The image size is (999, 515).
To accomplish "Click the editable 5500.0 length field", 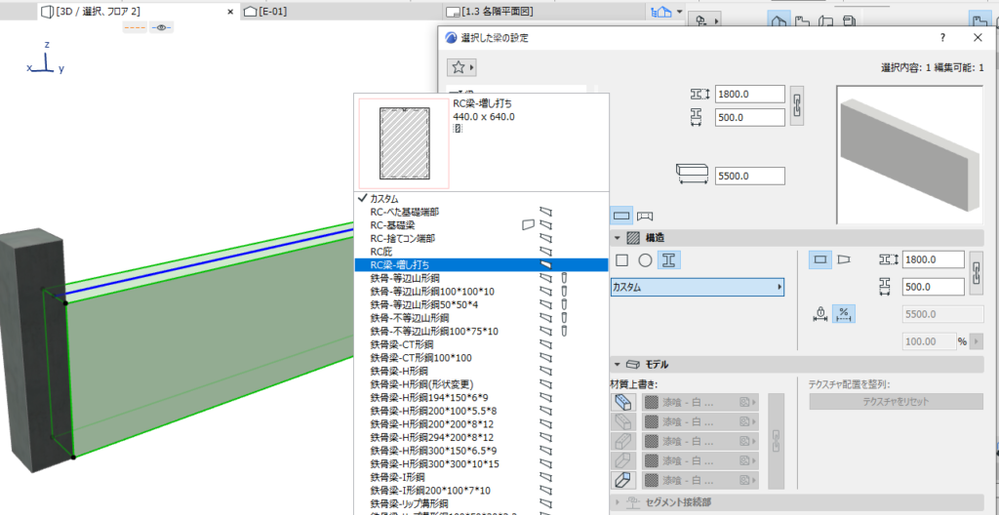I will click(750, 176).
